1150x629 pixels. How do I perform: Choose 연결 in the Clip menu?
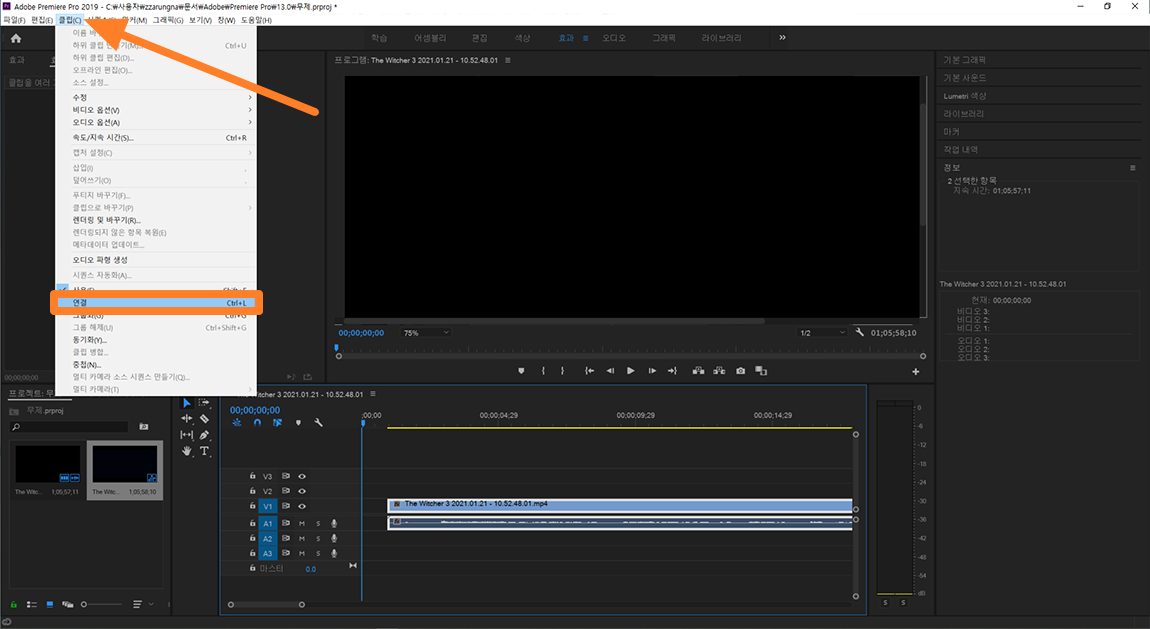[157, 303]
